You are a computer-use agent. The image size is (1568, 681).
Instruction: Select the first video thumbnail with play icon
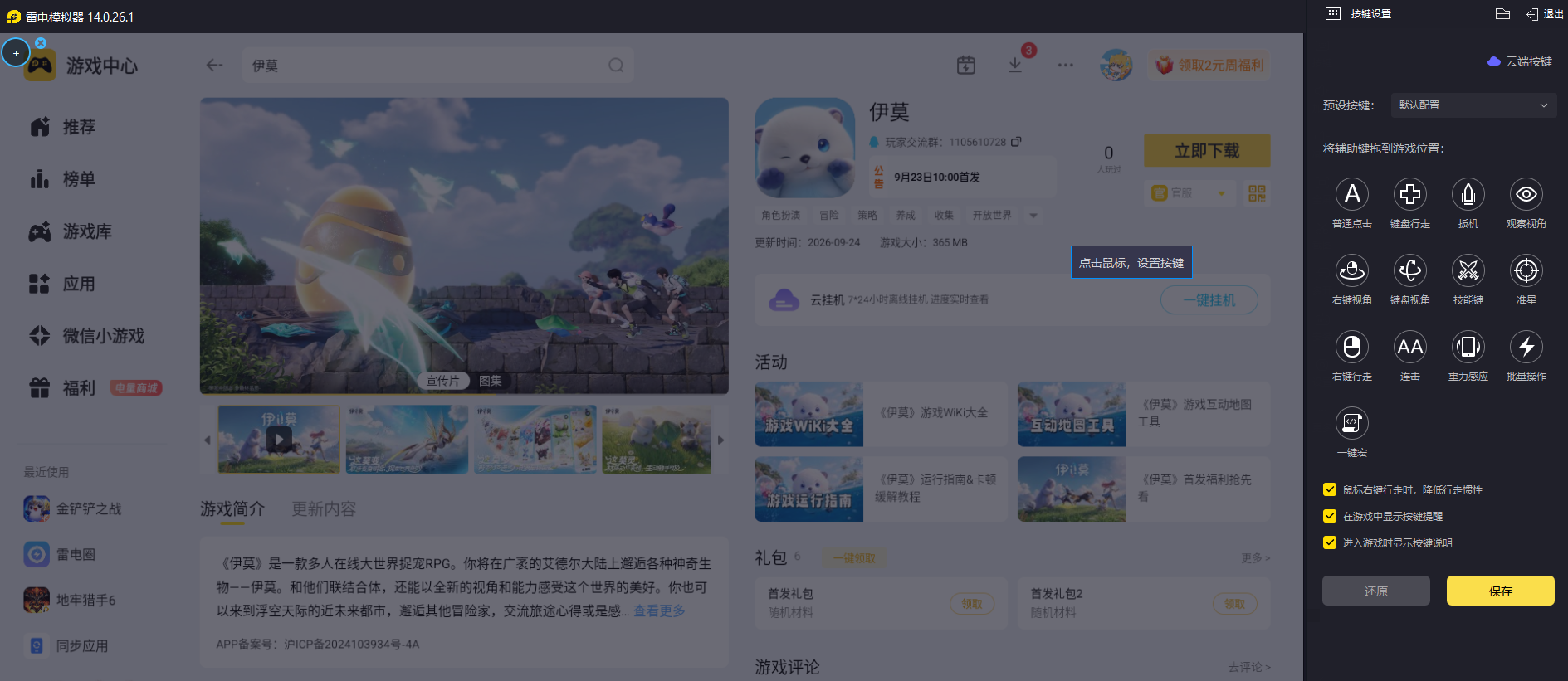279,440
